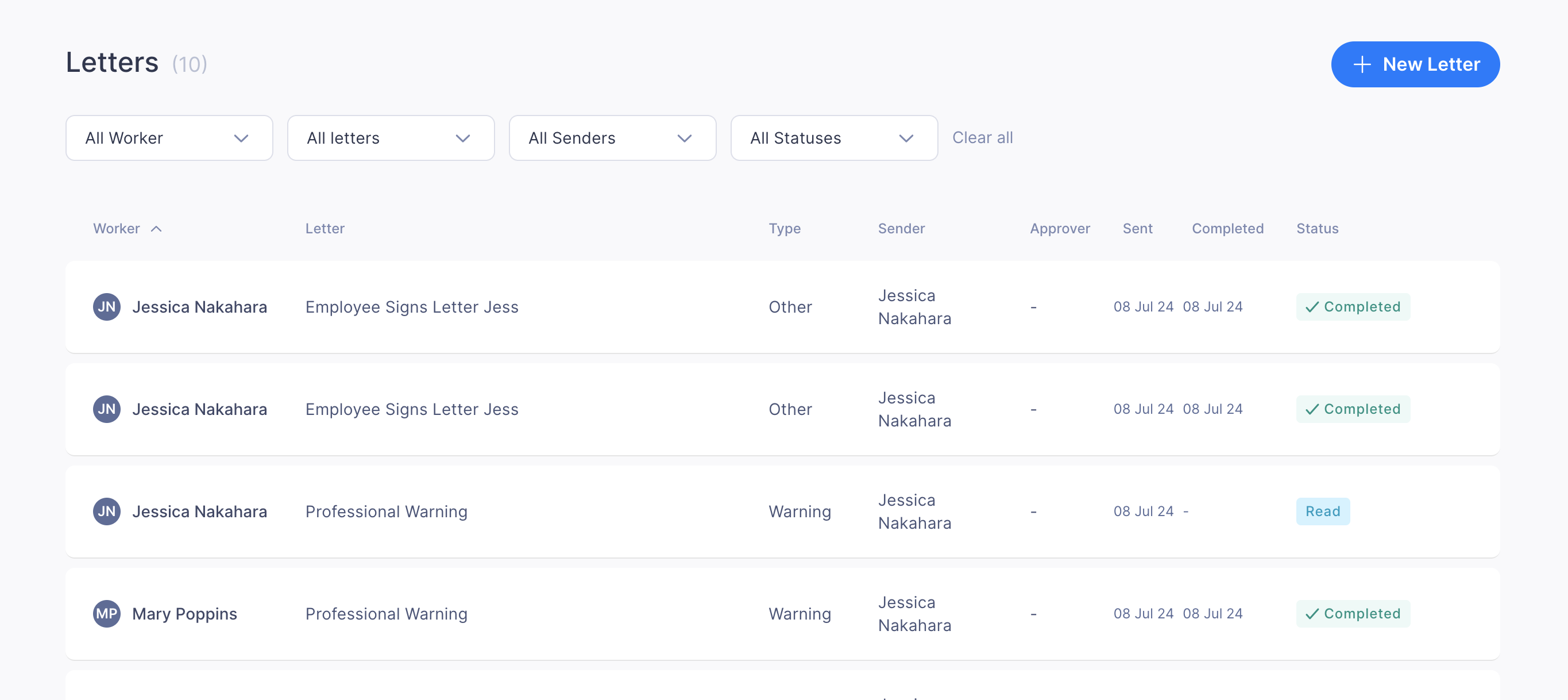Screen dimensions: 1568x700
Task: Open the All Senders dropdown filter
Action: 612,138
